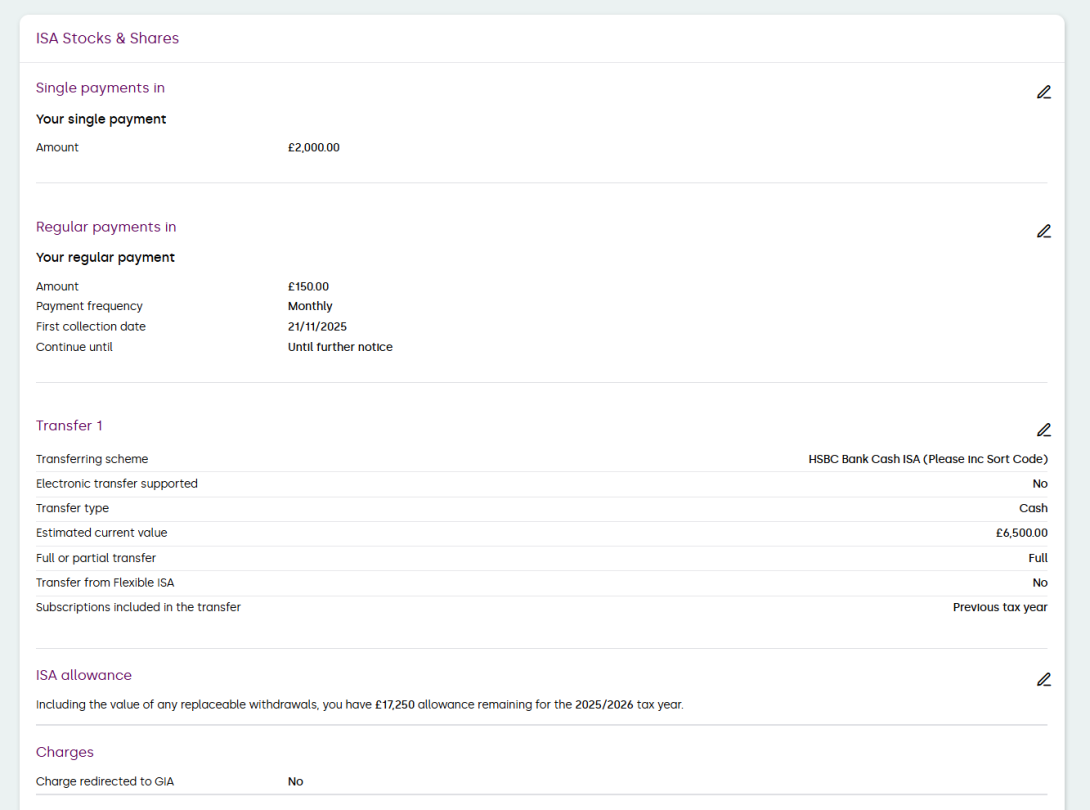Click the HSBC Bank Cash ISA scheme name
This screenshot has width=1090, height=810.
tap(927, 460)
